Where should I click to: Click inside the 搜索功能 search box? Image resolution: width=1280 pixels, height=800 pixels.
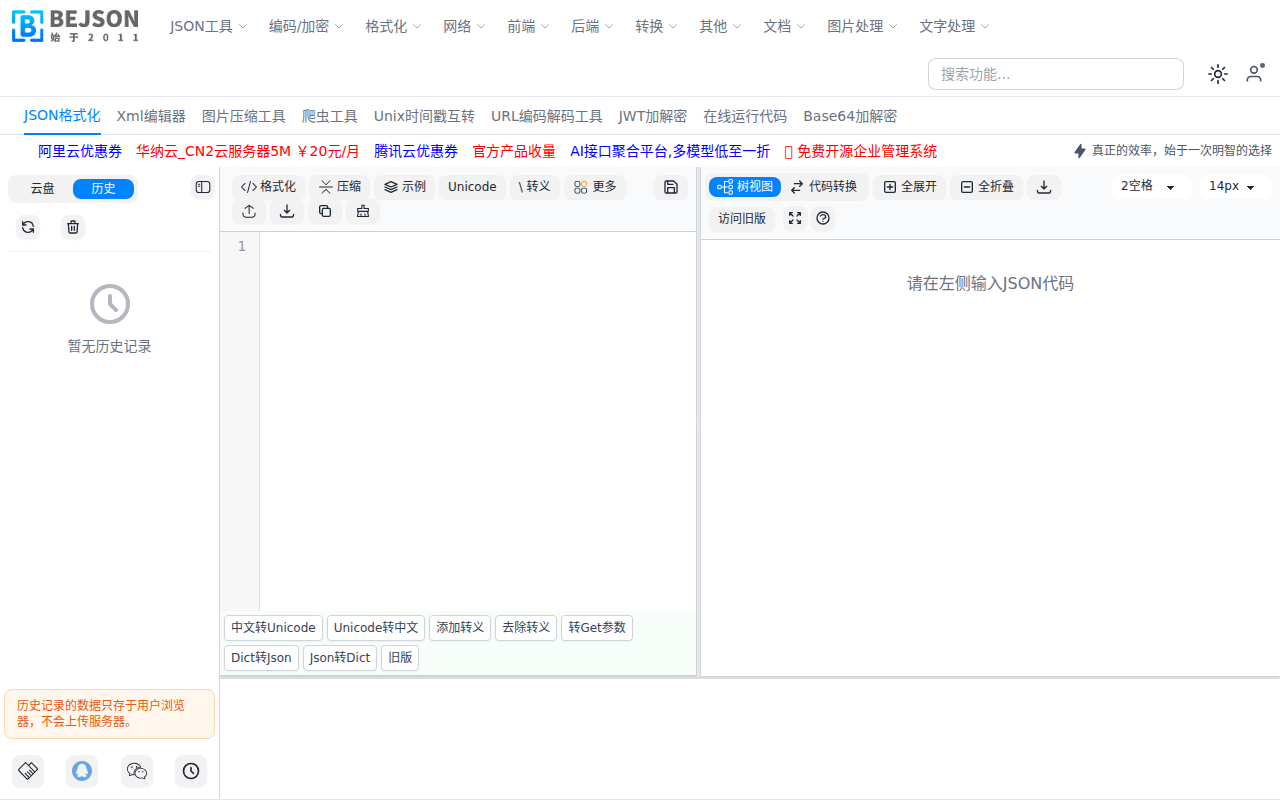[1055, 73]
